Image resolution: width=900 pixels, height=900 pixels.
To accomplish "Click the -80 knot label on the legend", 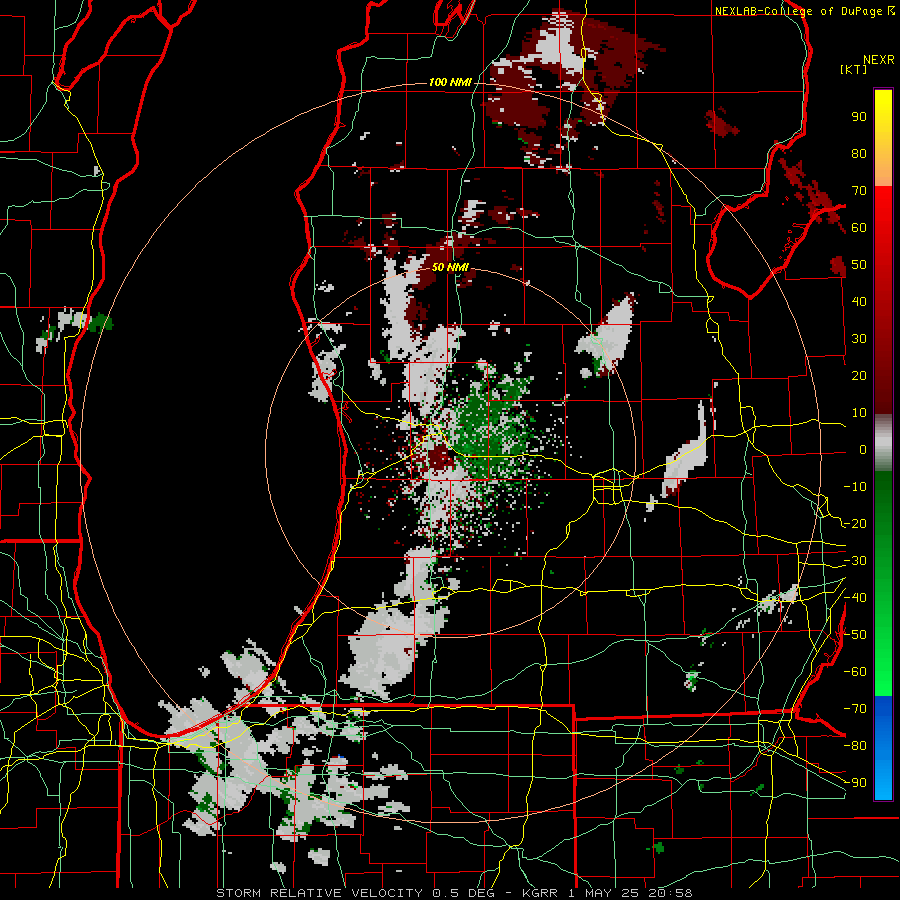I will click(x=855, y=746).
